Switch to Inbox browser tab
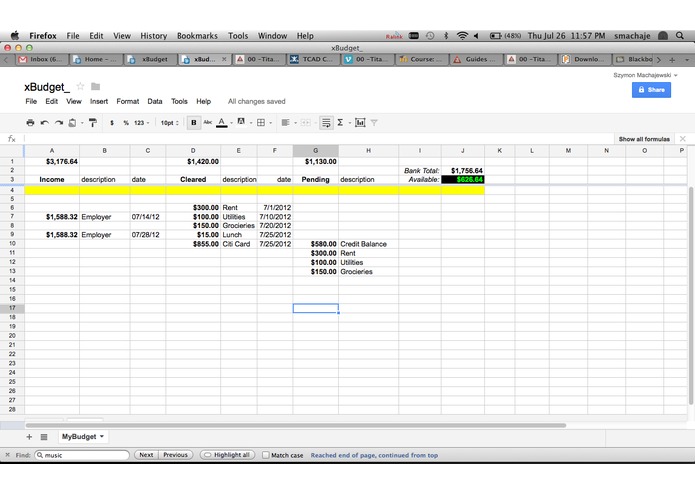This screenshot has height=494, width=695. (x=42, y=59)
